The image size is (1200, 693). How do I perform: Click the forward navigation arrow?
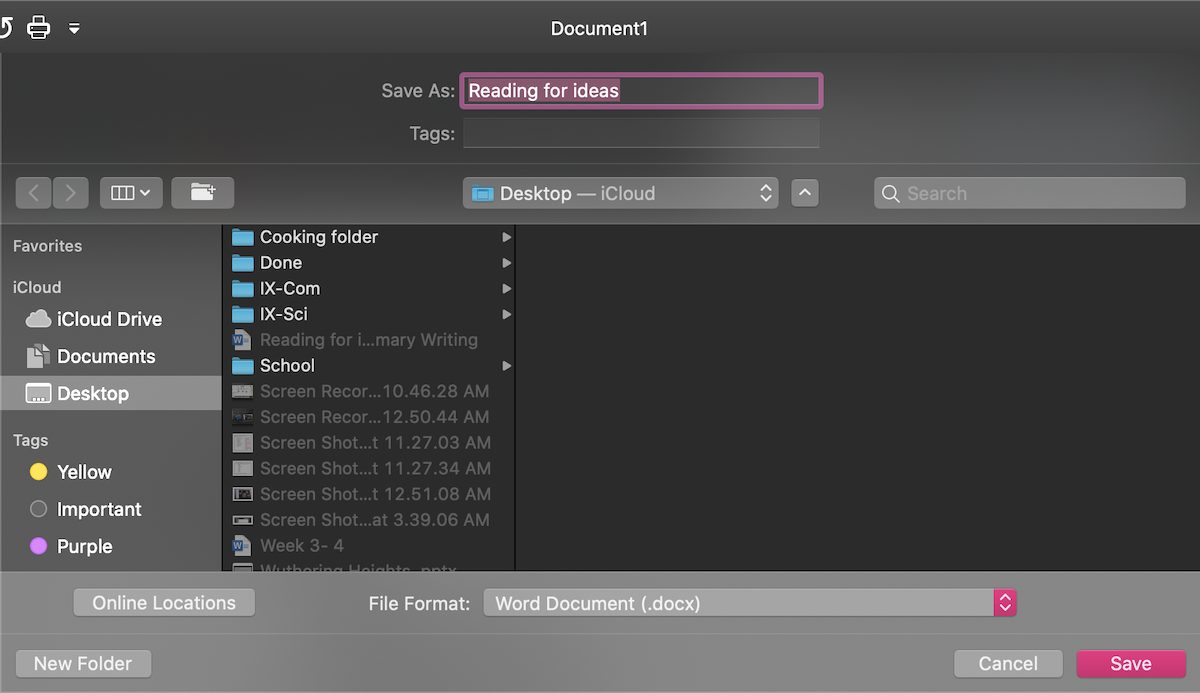tap(70, 193)
